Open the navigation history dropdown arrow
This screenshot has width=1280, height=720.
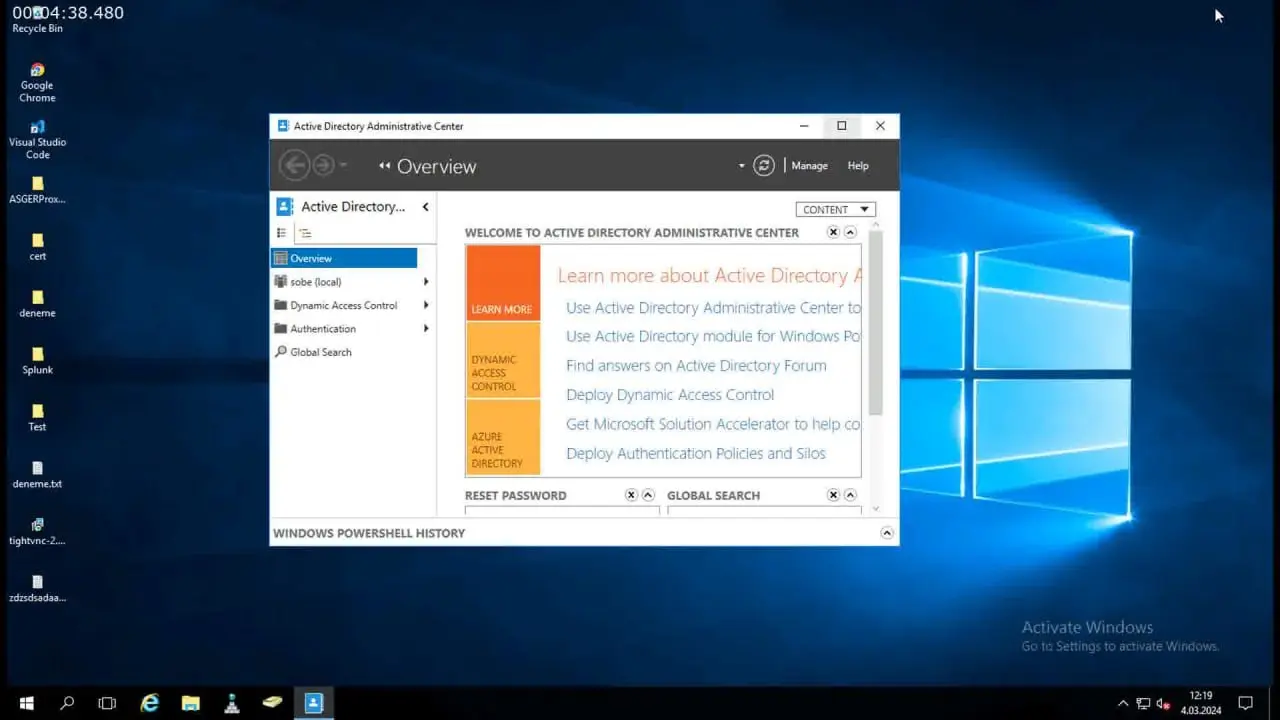[343, 165]
